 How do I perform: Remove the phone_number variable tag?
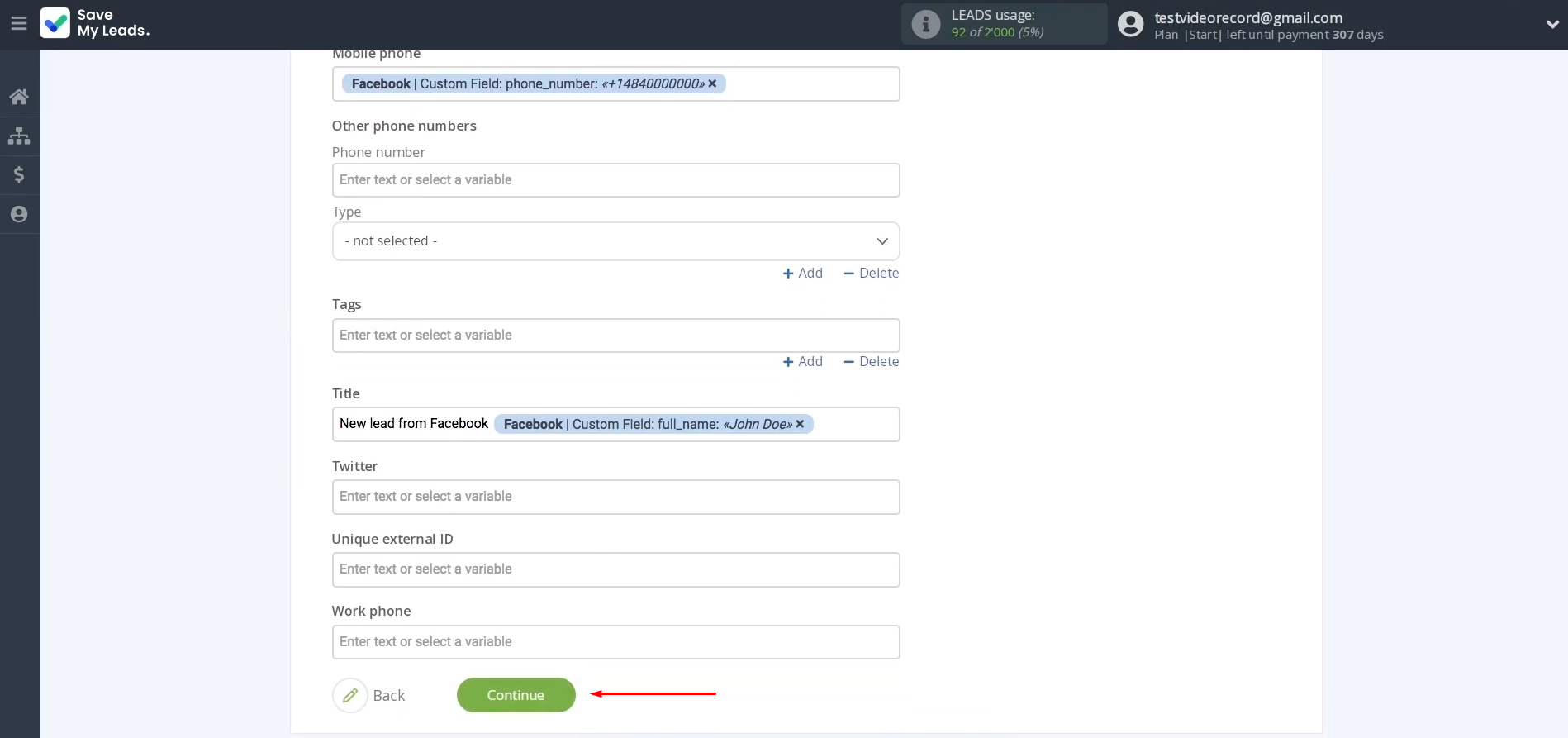click(x=712, y=83)
